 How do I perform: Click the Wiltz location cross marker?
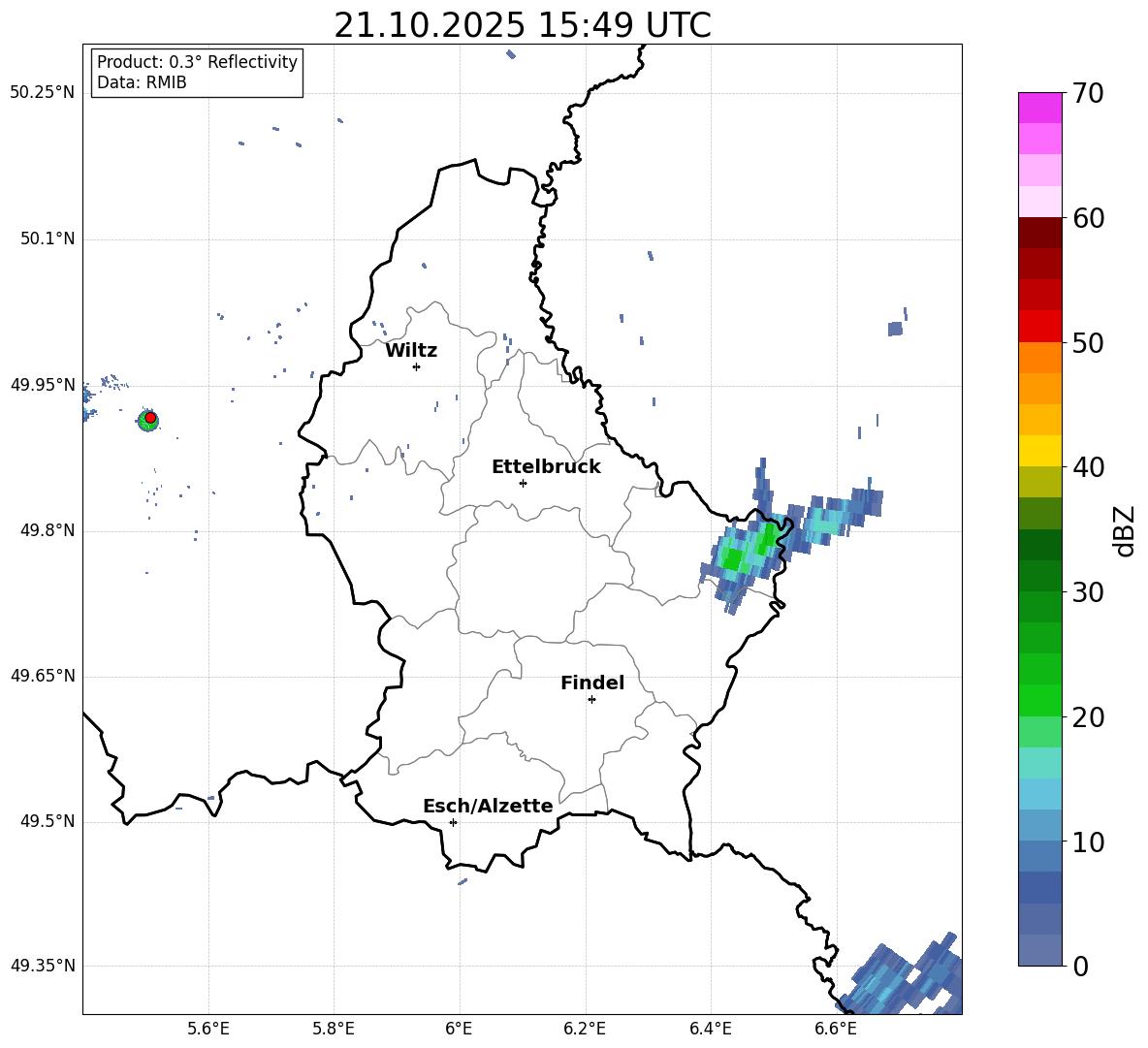click(x=417, y=366)
